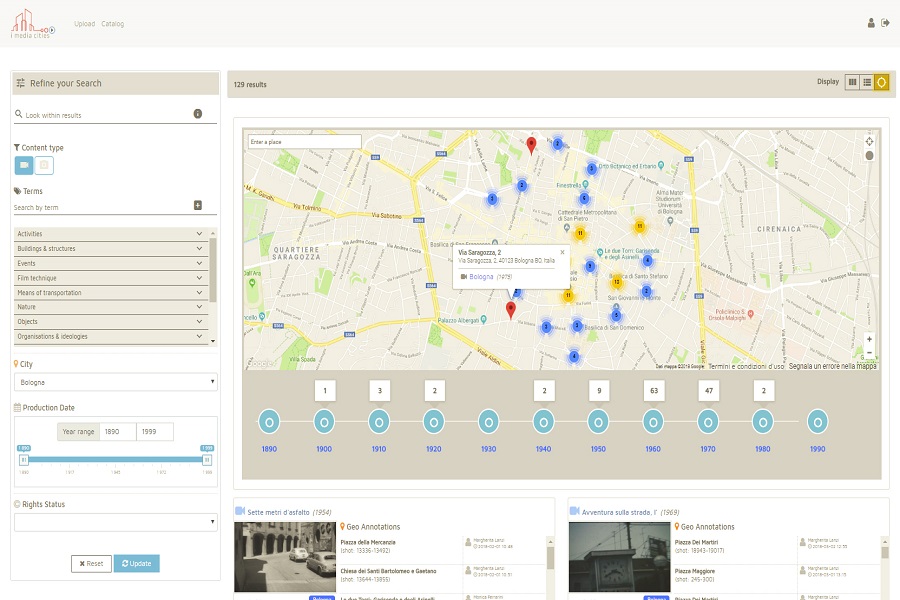The width and height of the screenshot is (900, 600).
Task: Expand the Film technique category
Action: pos(110,278)
